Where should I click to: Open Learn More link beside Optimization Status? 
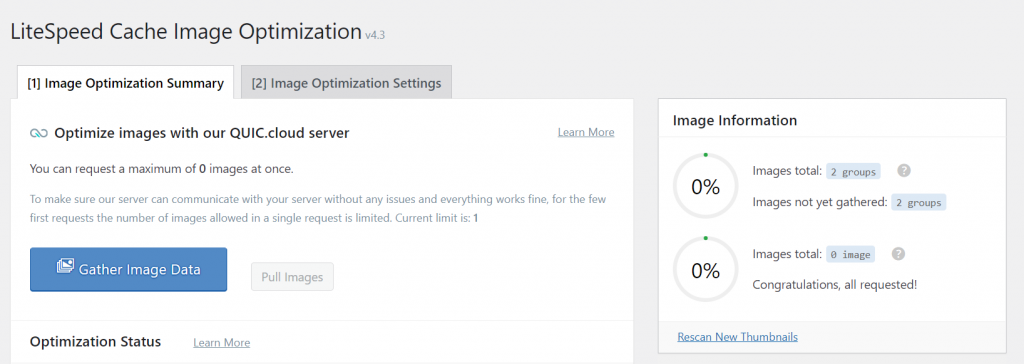tap(221, 342)
